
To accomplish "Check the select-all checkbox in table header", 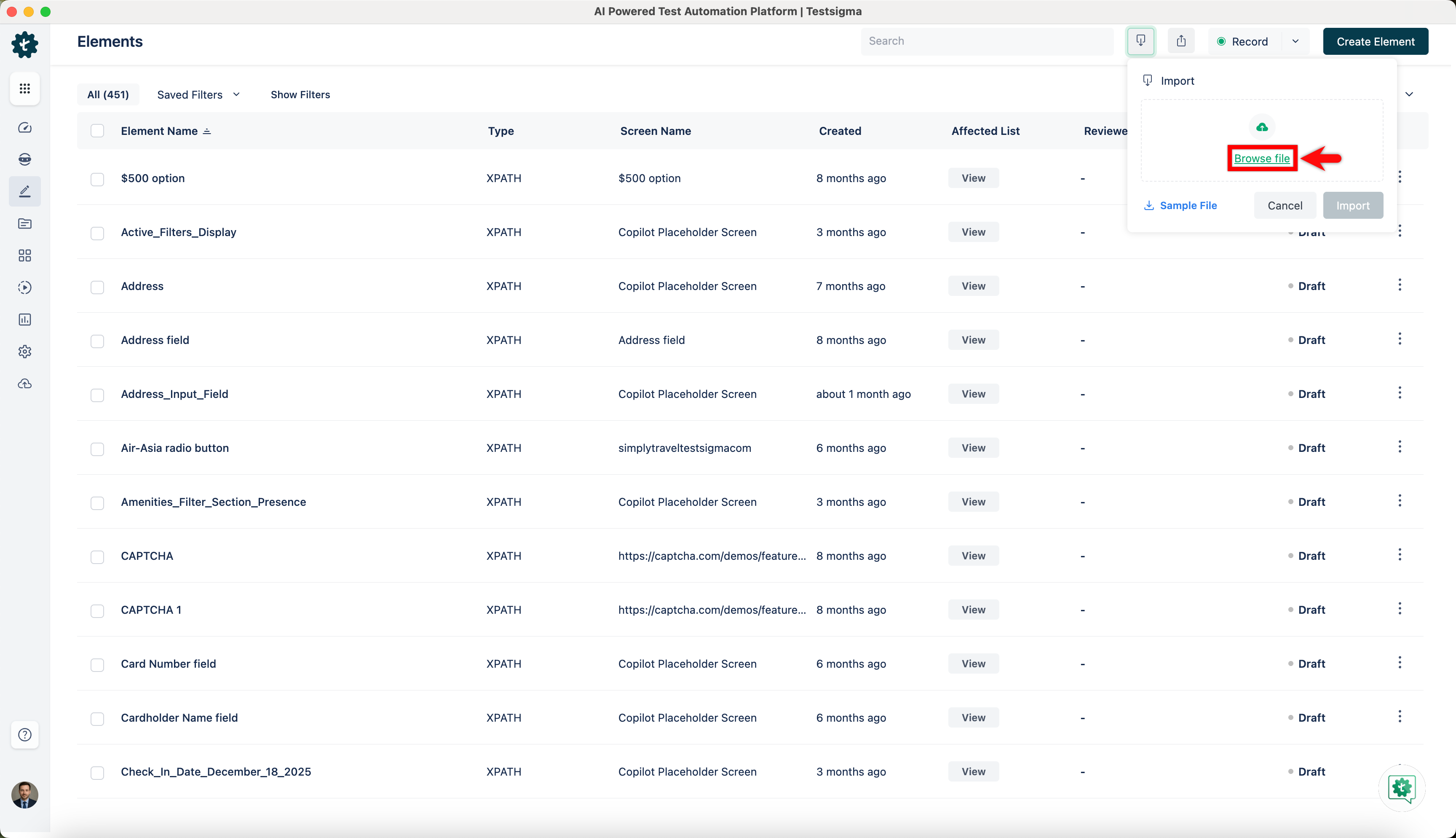I will [97, 131].
